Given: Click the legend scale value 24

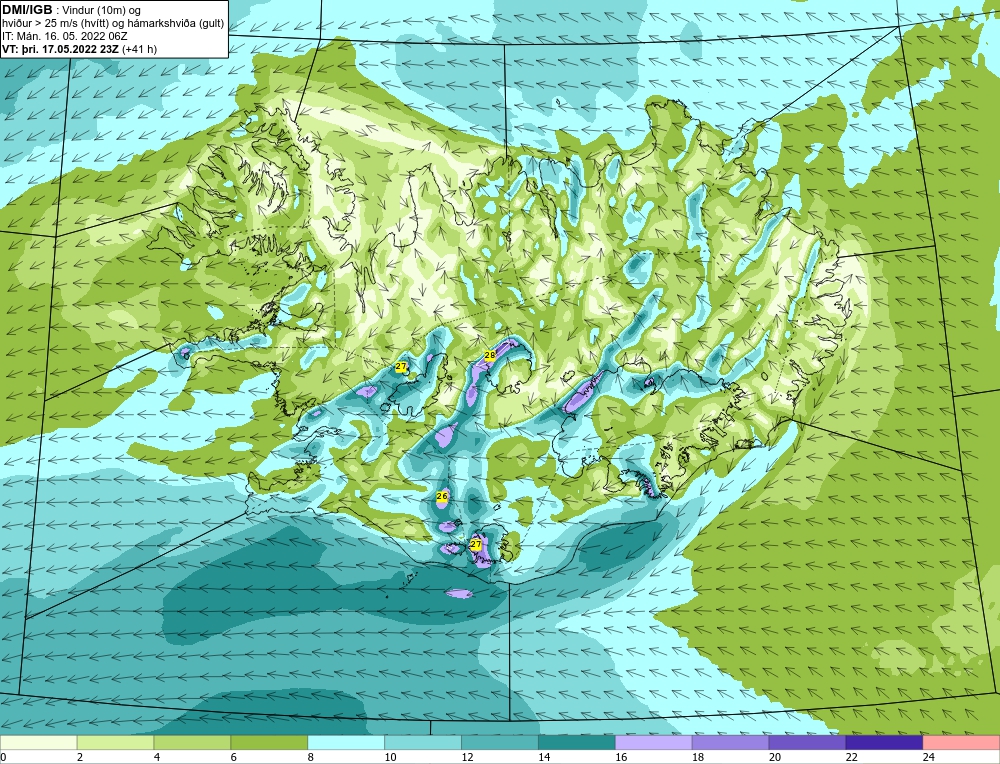Looking at the screenshot, I should (929, 757).
